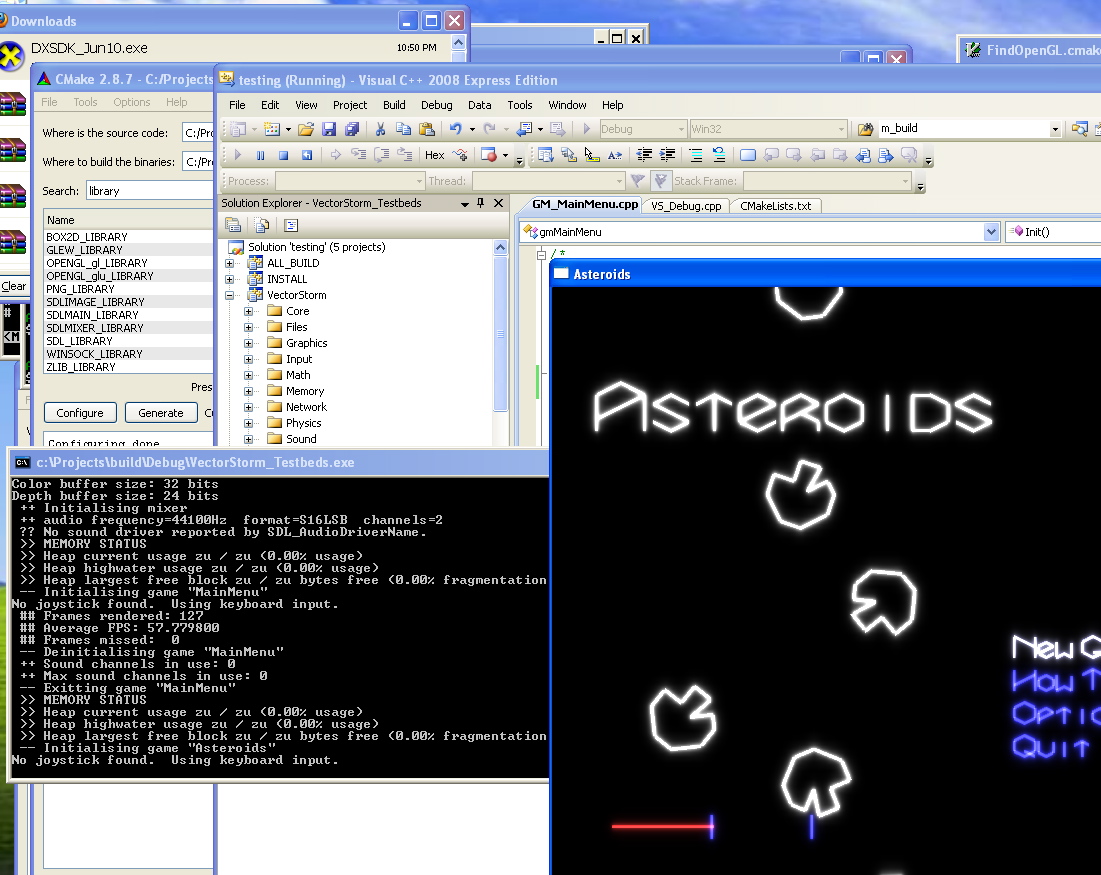This screenshot has height=875, width=1101.
Task: Open the Breakpoints window icon
Action: pos(489,155)
